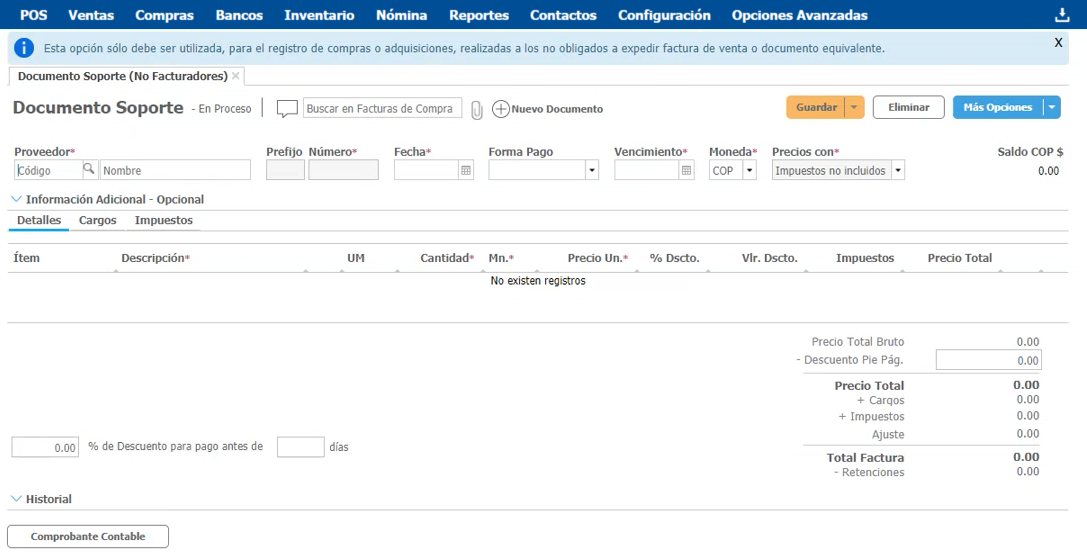Expand the Guardar button arrow options
Image resolution: width=1087 pixels, height=559 pixels.
[x=854, y=108]
